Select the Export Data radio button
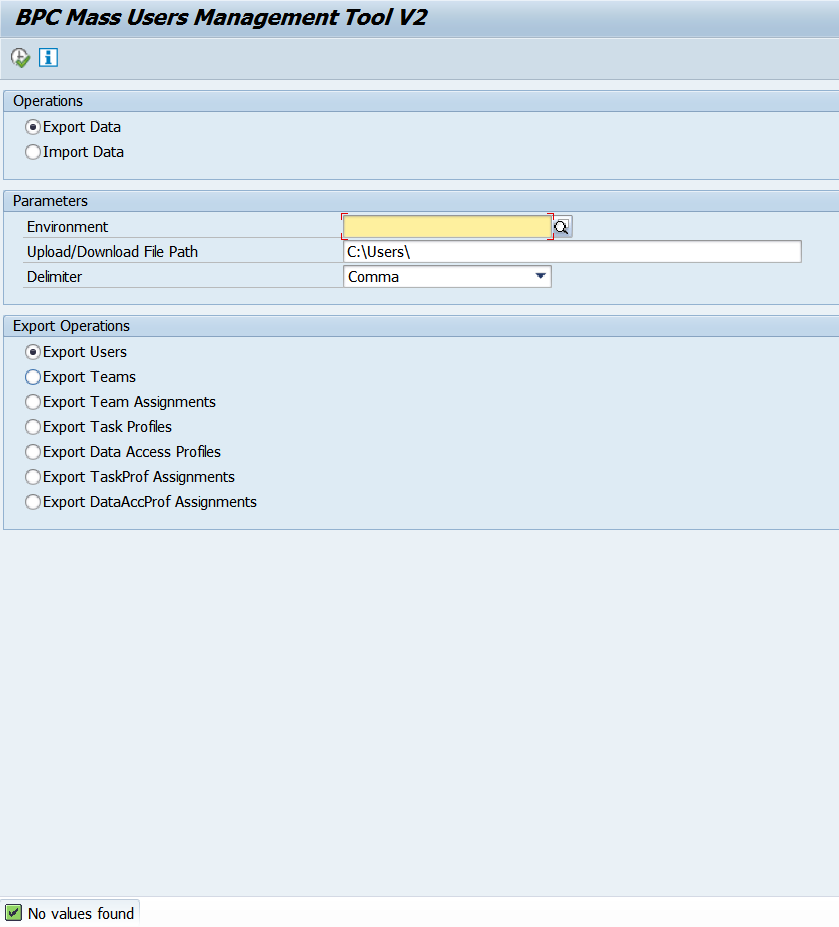Screen dimensions: 839x927 pyautogui.click(x=33, y=127)
